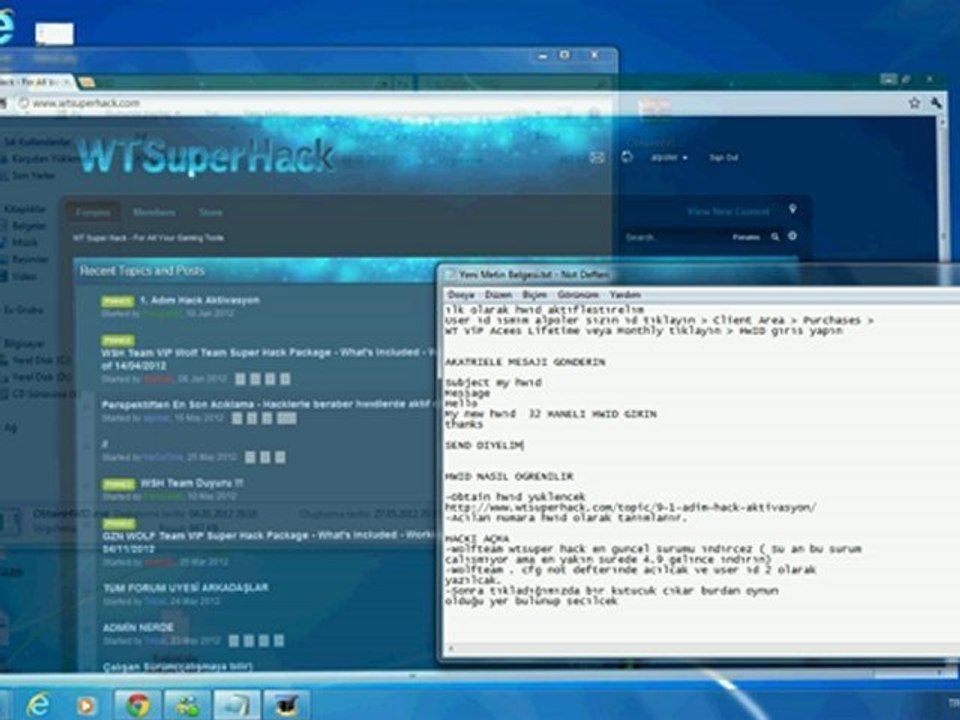The width and height of the screenshot is (960, 720).
Task: Select Bilgisayar in Explorer sidebar
Action: pyautogui.click(x=24, y=344)
